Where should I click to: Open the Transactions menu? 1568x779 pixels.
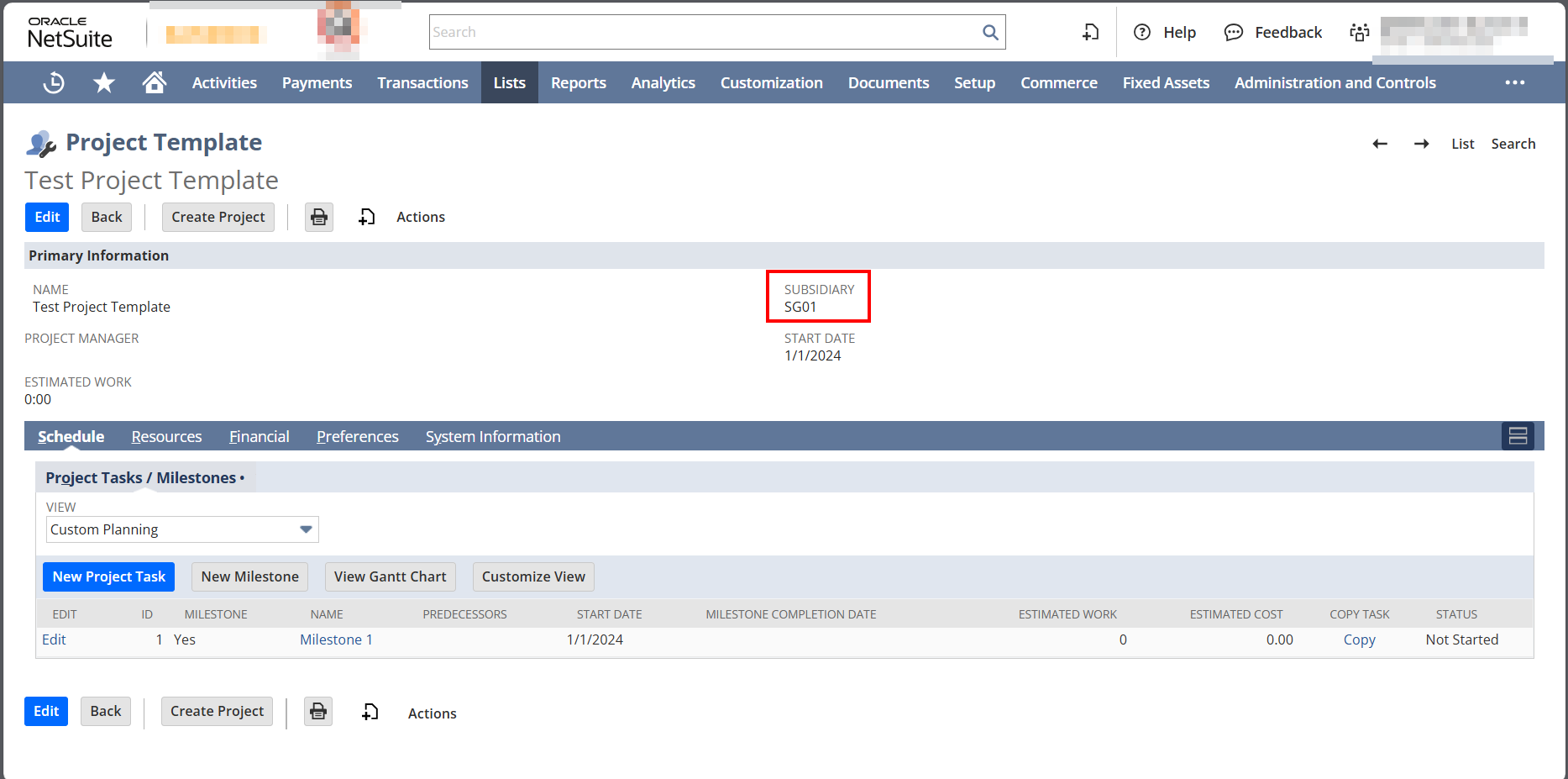pyautogui.click(x=422, y=82)
